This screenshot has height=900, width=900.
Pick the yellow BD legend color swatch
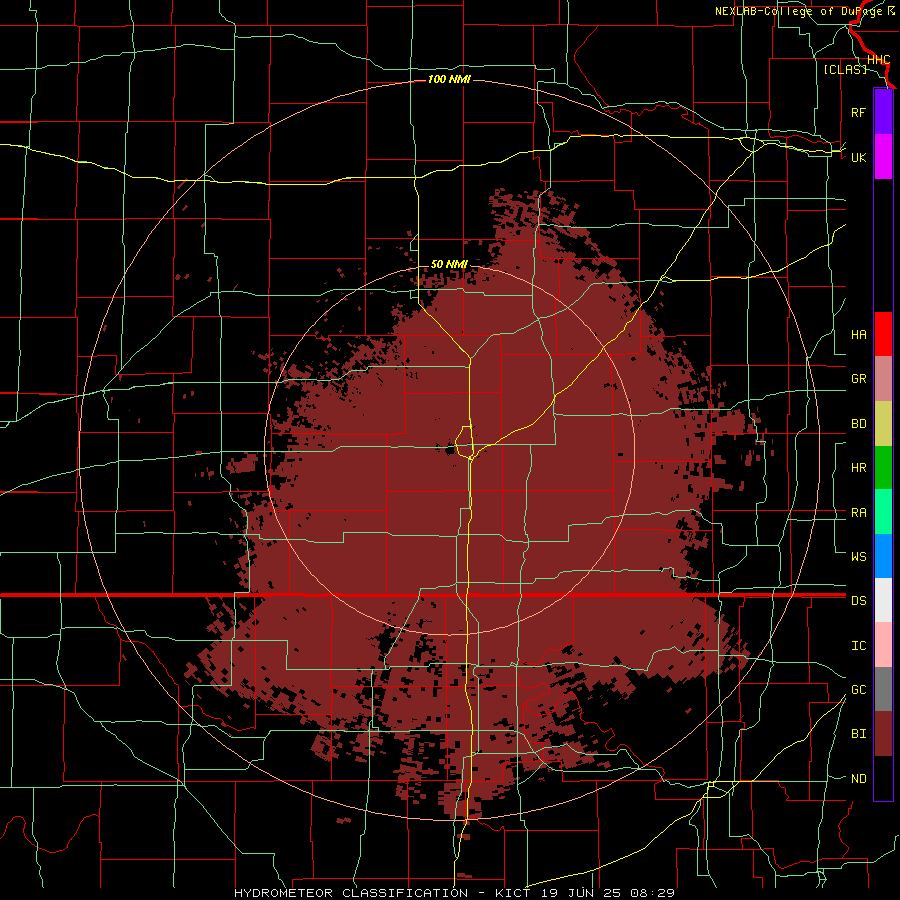(883, 424)
